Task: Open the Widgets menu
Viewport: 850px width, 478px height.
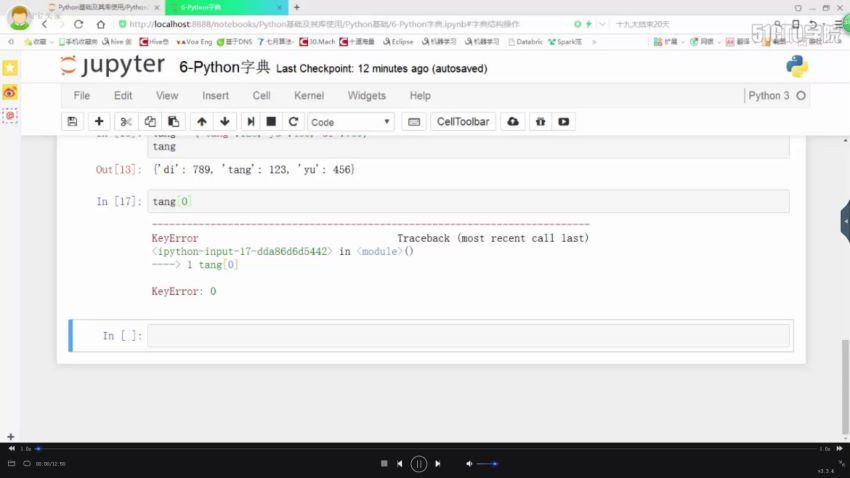Action: click(x=366, y=96)
